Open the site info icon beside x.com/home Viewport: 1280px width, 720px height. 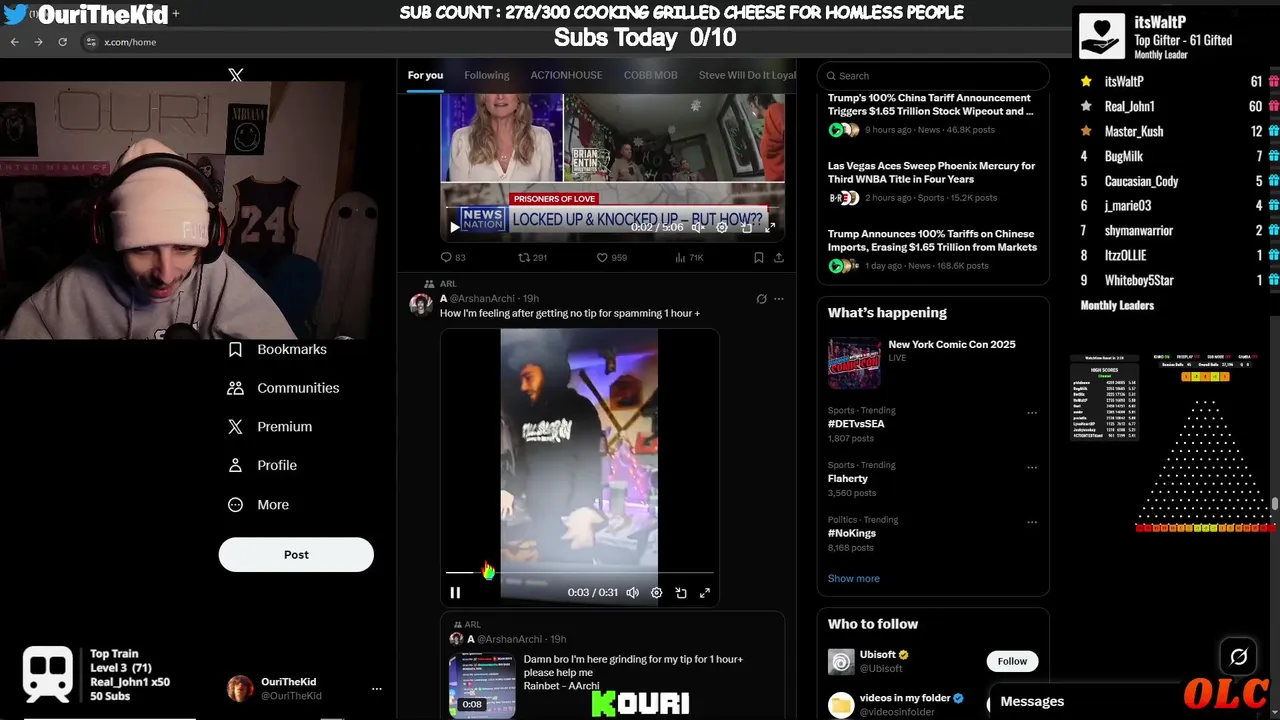(x=91, y=42)
